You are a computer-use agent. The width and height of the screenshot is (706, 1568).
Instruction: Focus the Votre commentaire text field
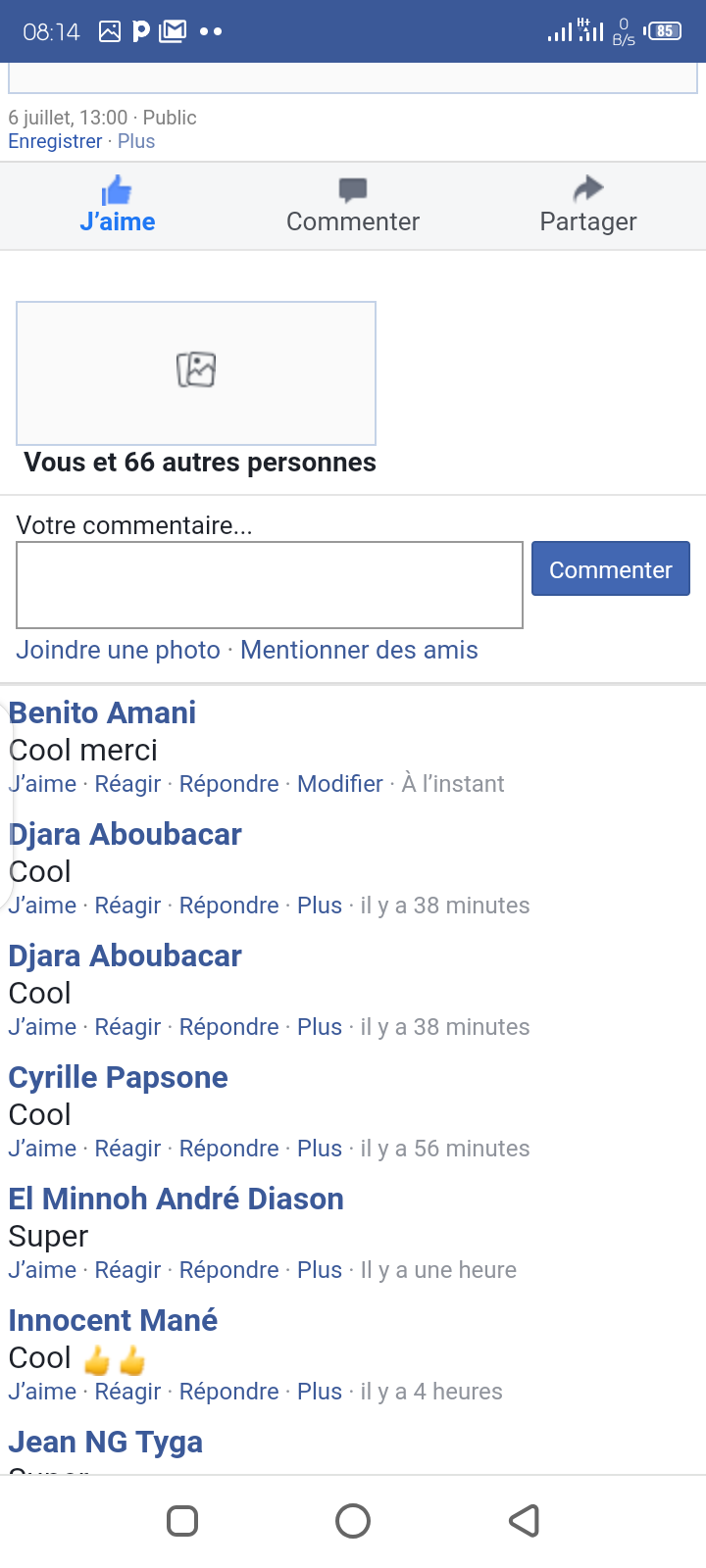(x=270, y=585)
